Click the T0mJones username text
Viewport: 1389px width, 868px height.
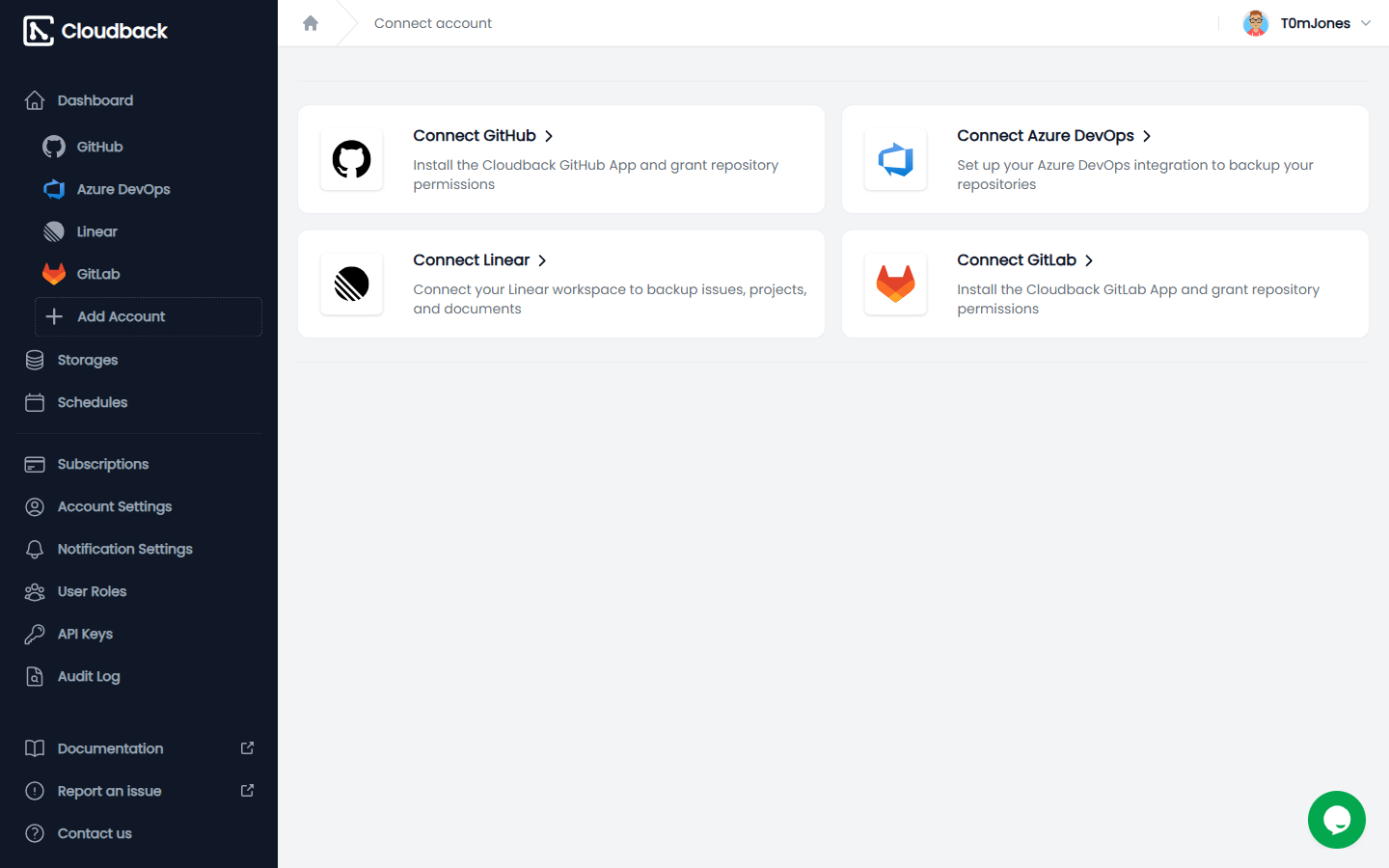click(x=1316, y=23)
